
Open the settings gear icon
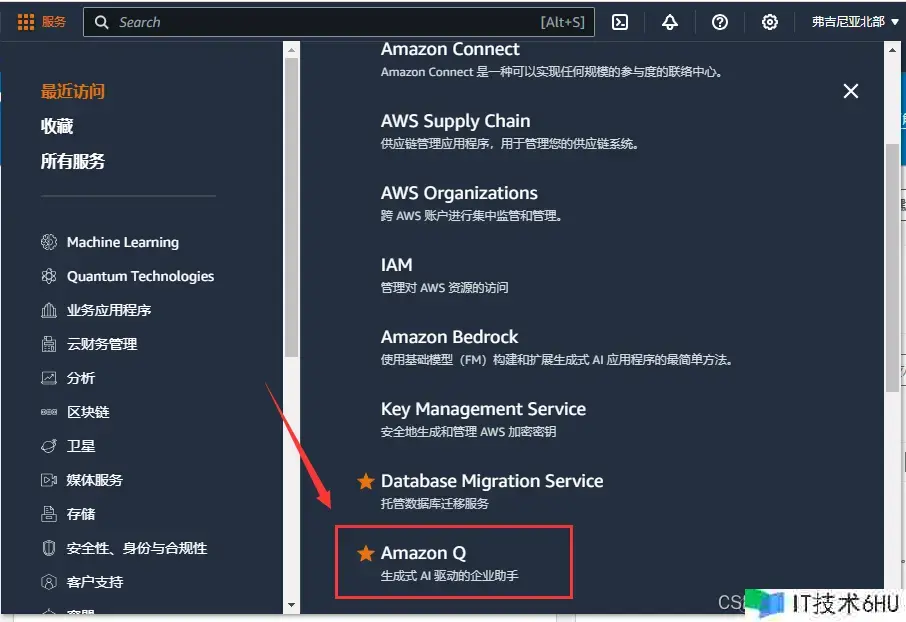(770, 22)
